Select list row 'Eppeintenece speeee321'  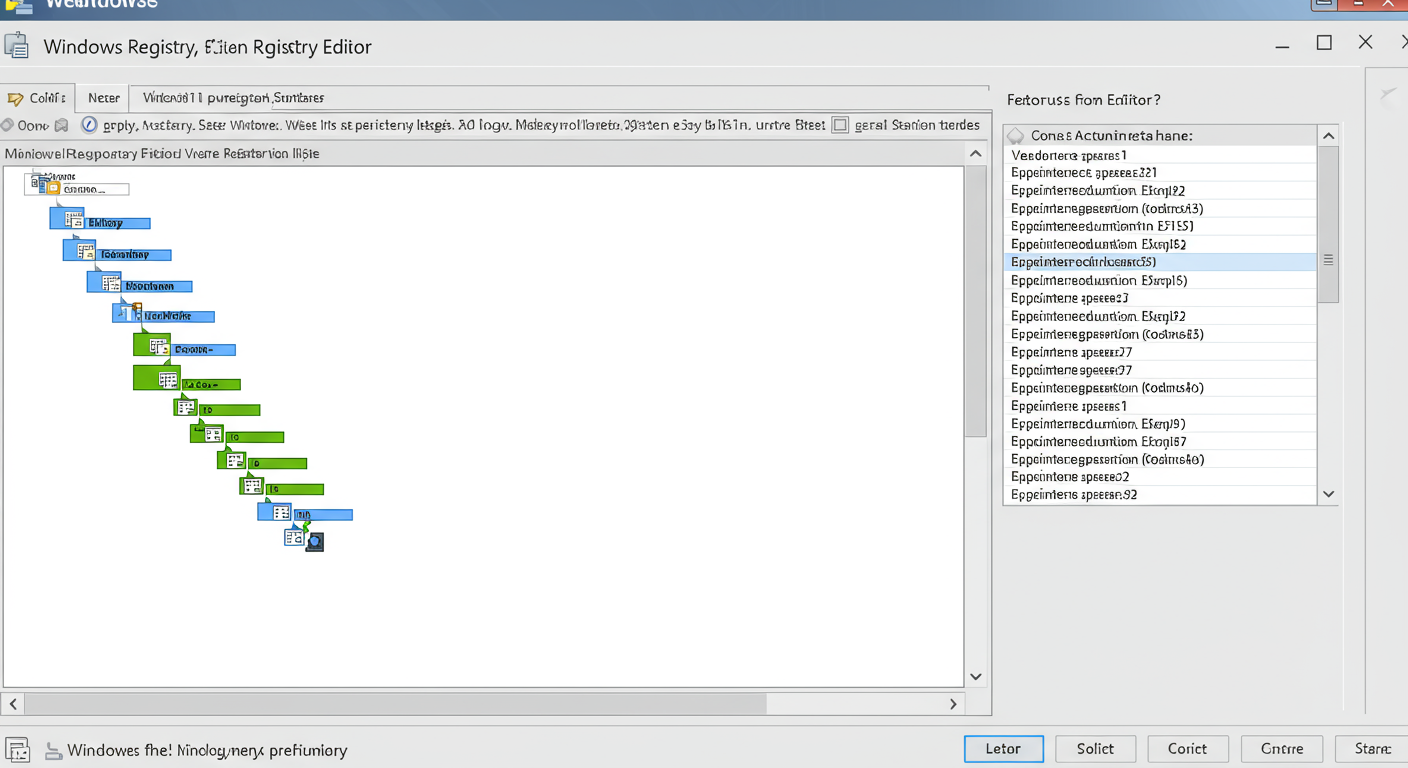1160,173
